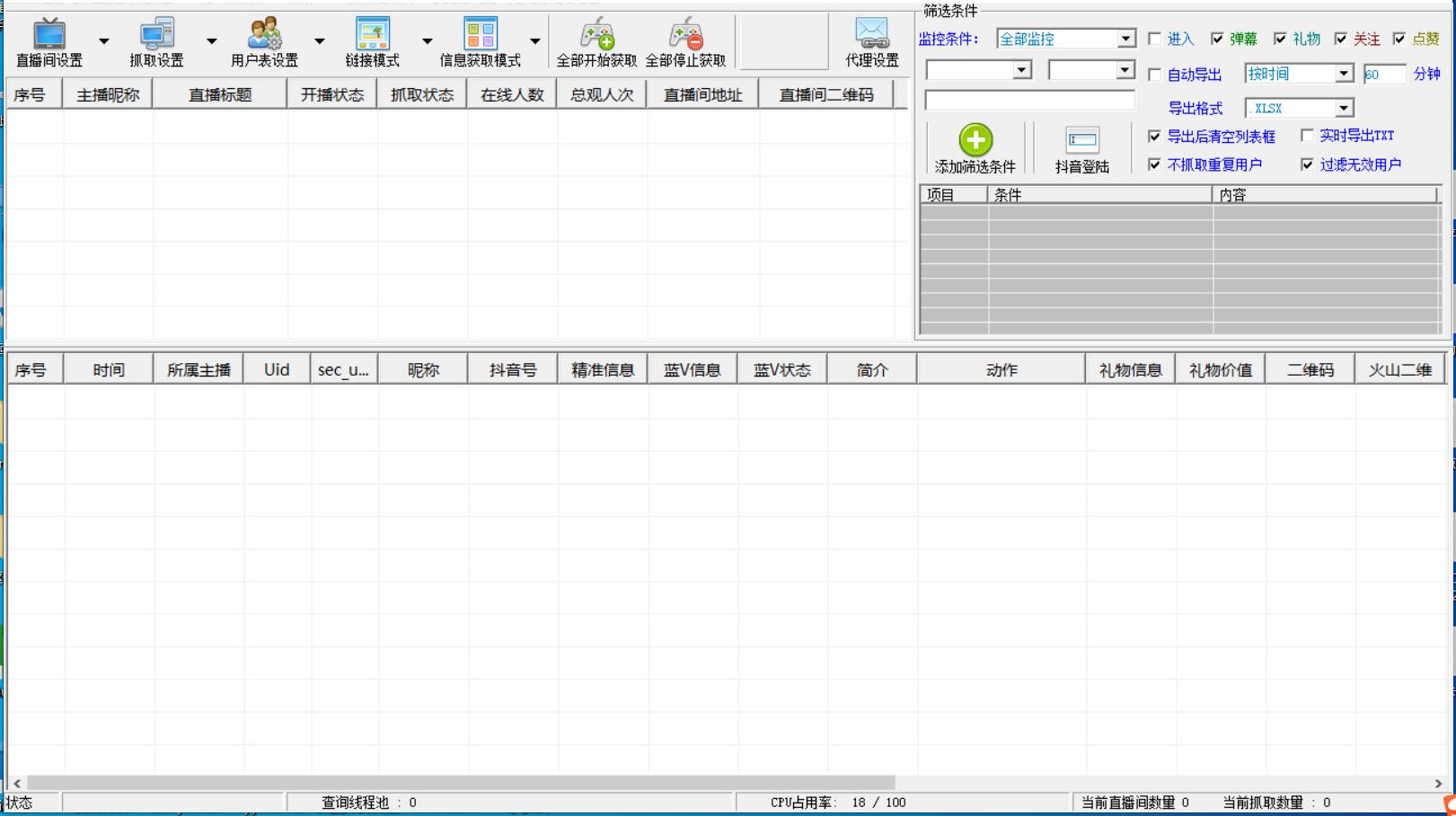This screenshot has height=816, width=1456.
Task: Click the 总观人次 column header
Action: coord(602,94)
